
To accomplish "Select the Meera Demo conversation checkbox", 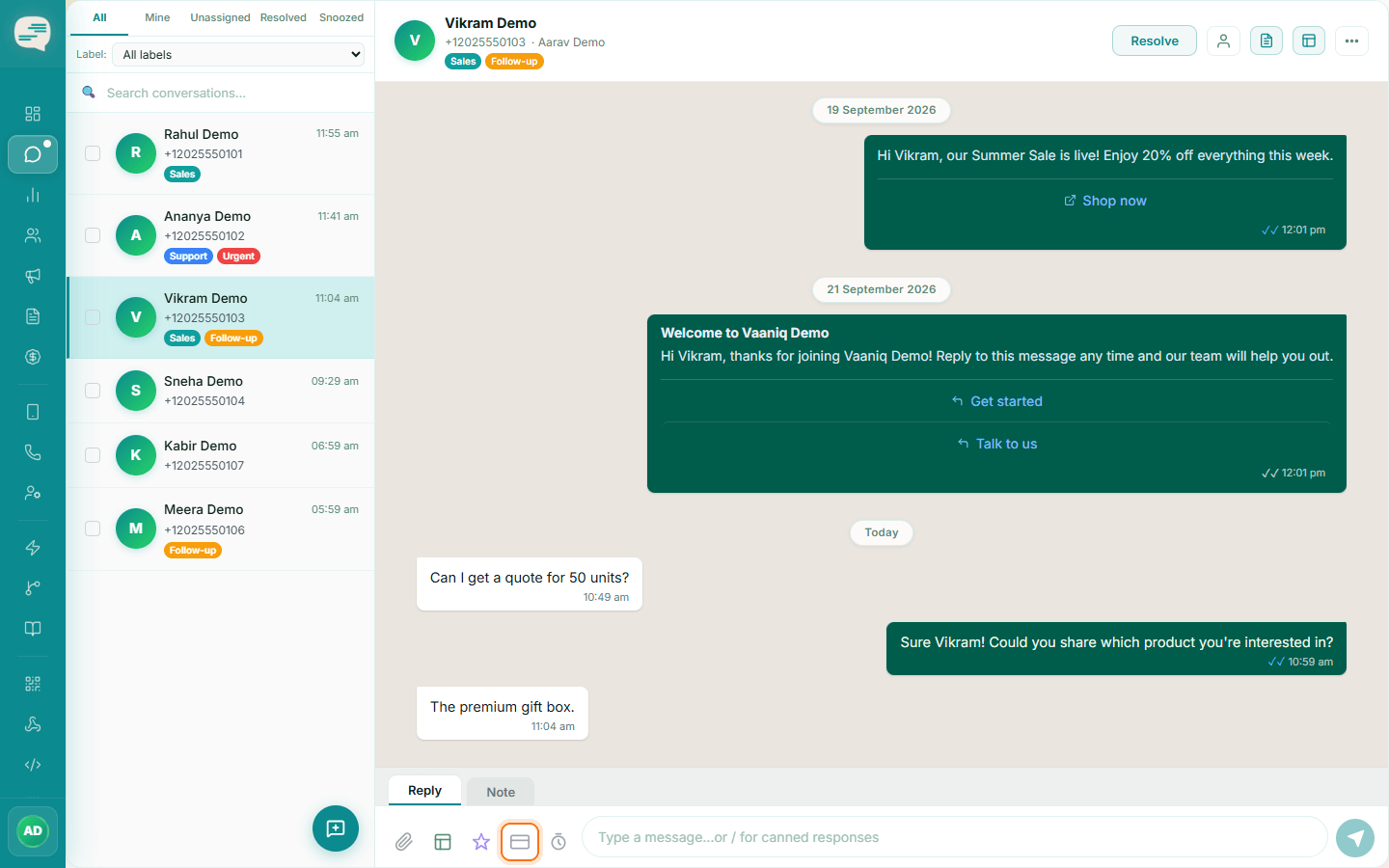I will [93, 529].
